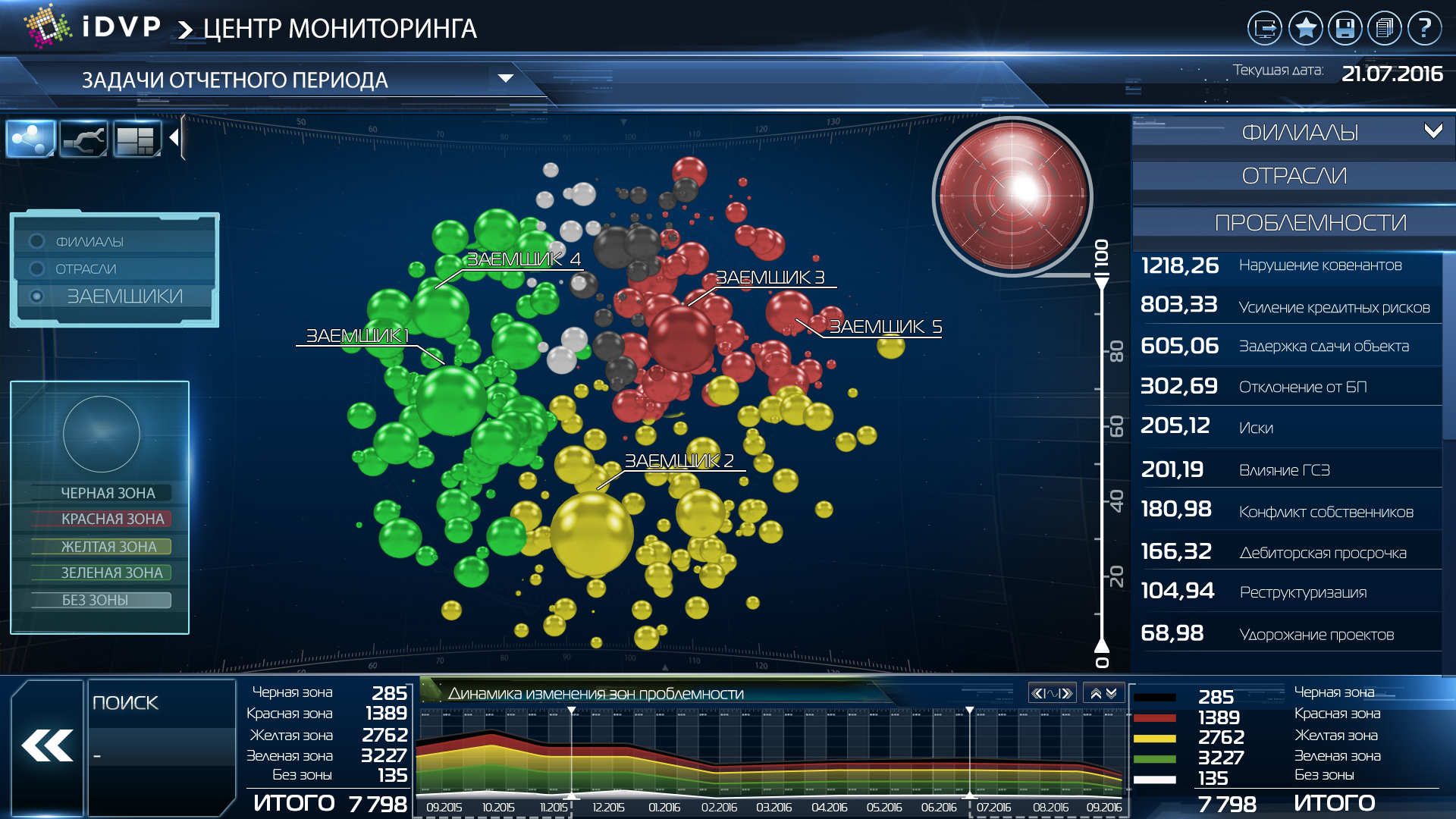
Task: Select the ОТРАСЛИ radio button
Action: tap(36, 268)
